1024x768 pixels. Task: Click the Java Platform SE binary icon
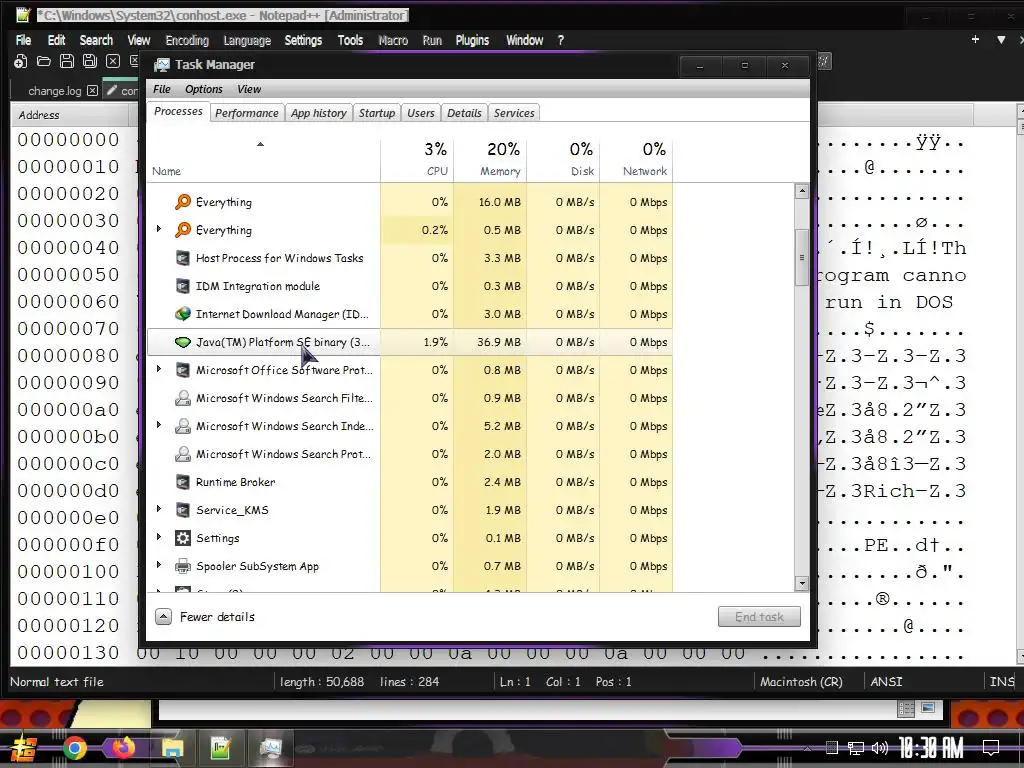pyautogui.click(x=183, y=342)
